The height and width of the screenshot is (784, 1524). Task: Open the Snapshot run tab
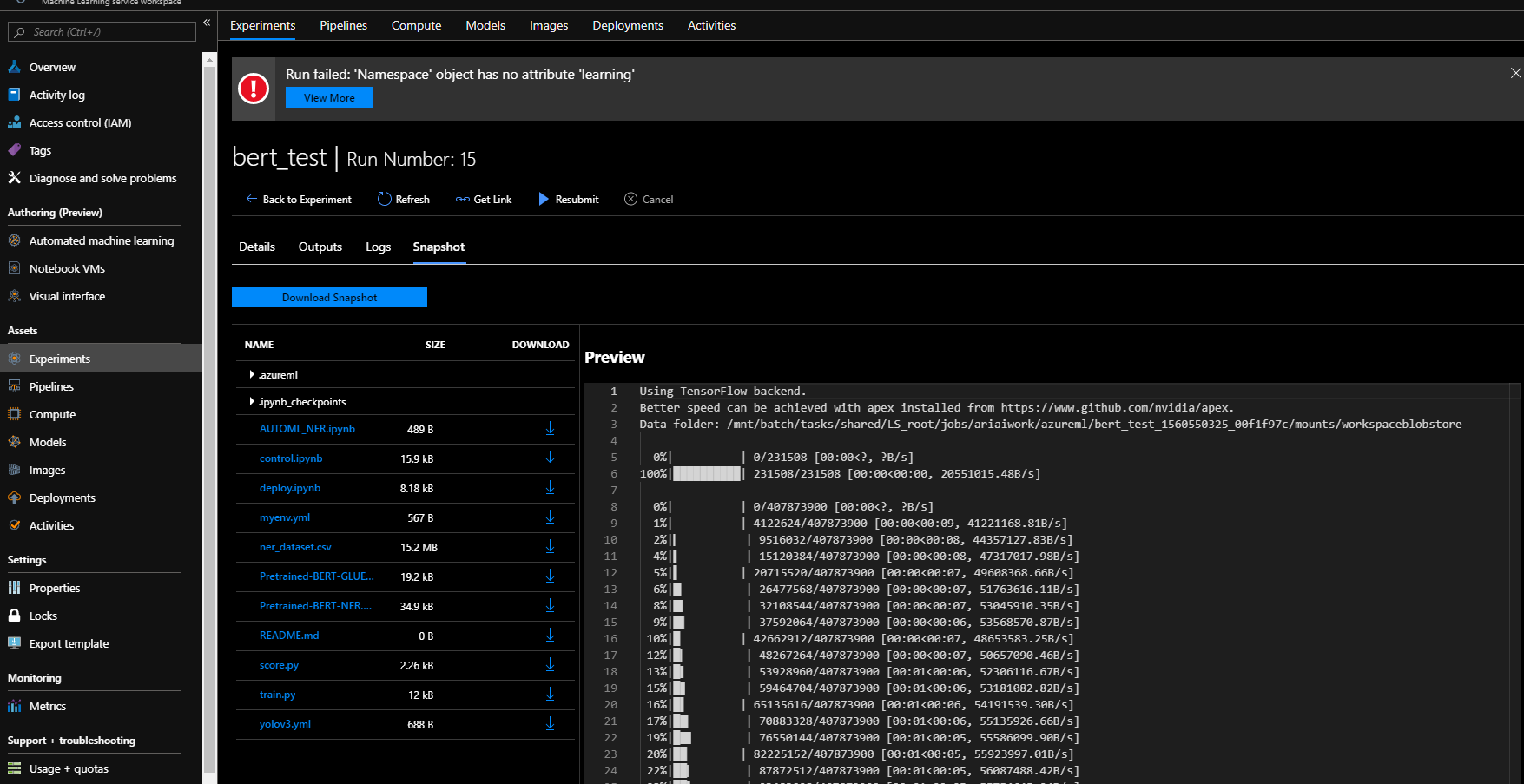point(439,247)
